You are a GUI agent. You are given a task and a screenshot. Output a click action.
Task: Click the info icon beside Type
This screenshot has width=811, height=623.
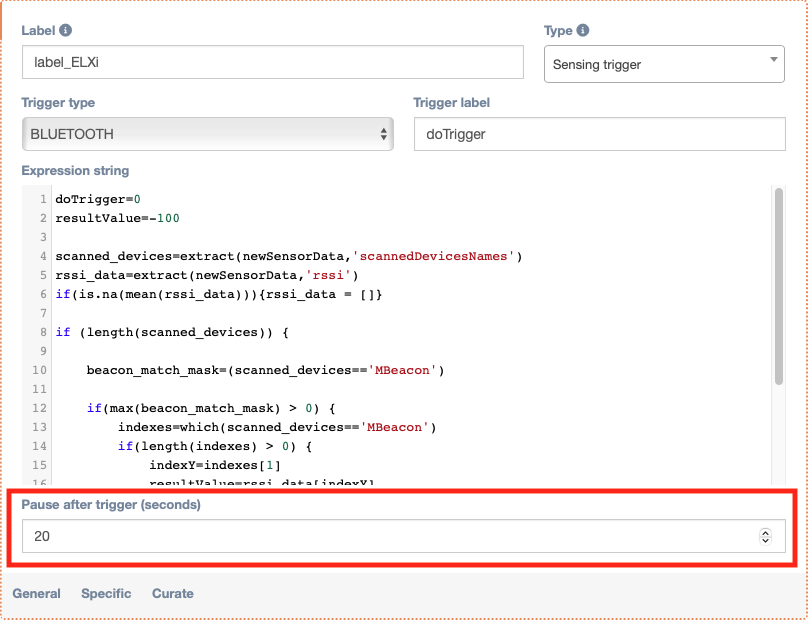(x=583, y=31)
